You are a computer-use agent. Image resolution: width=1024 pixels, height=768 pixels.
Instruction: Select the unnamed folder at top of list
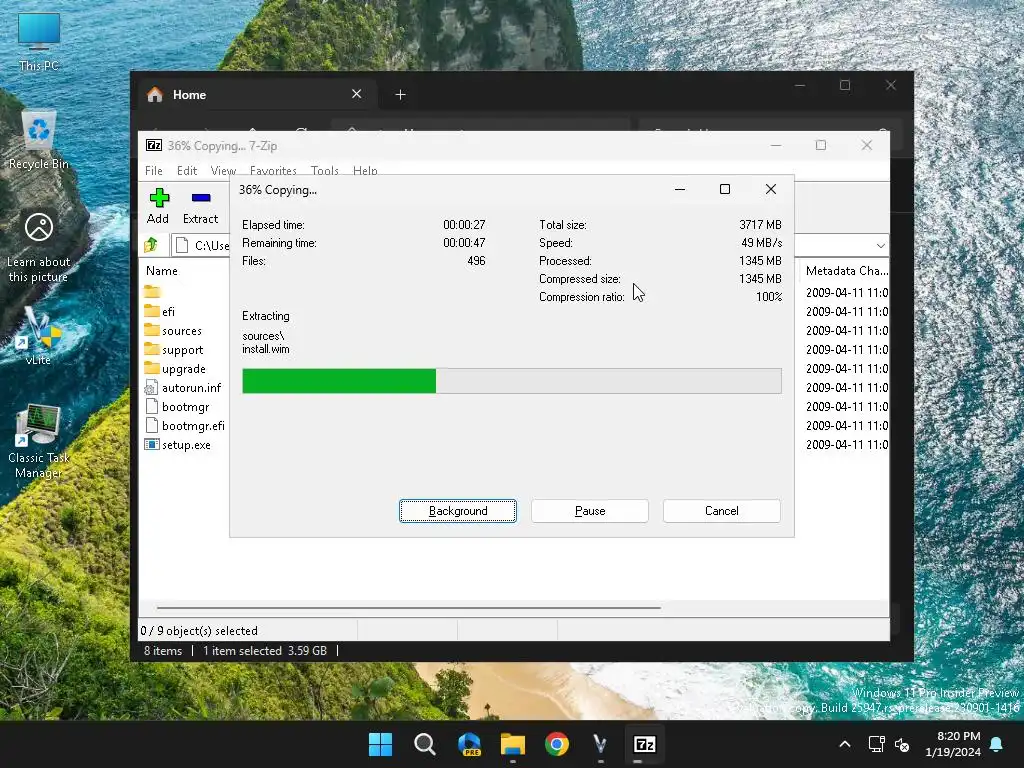click(x=152, y=292)
